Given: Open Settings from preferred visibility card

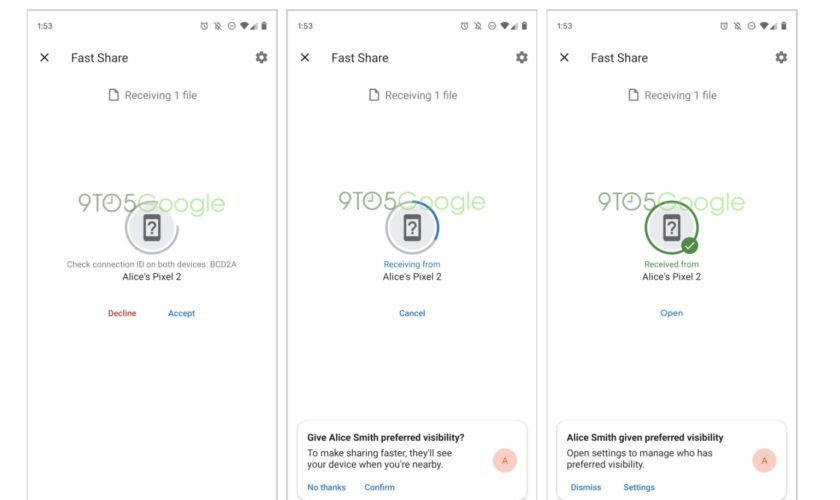Looking at the screenshot, I should pos(639,488).
